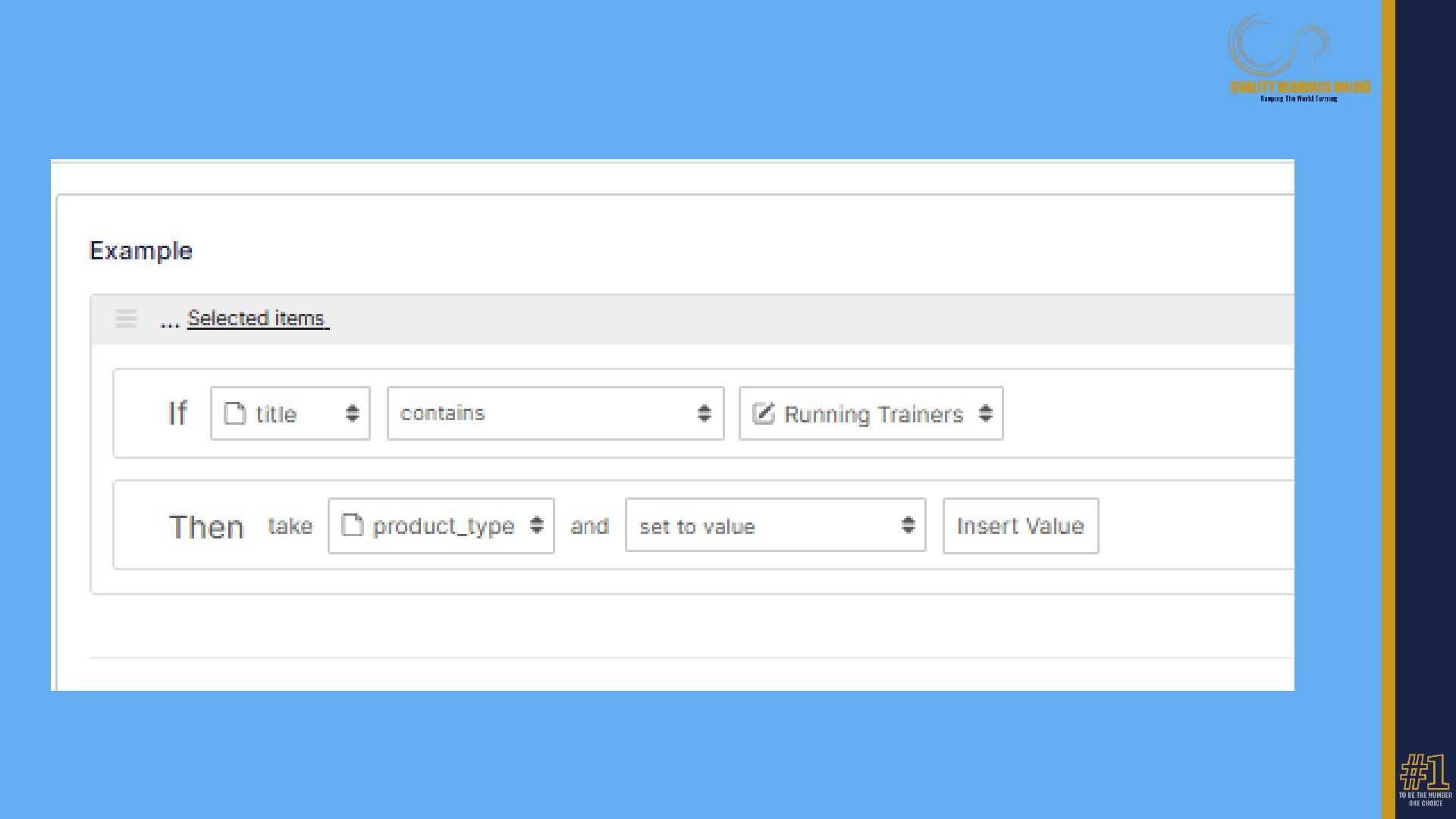Click the edit pencil icon beside Running Trainers
The image size is (1456, 819).
point(763,413)
